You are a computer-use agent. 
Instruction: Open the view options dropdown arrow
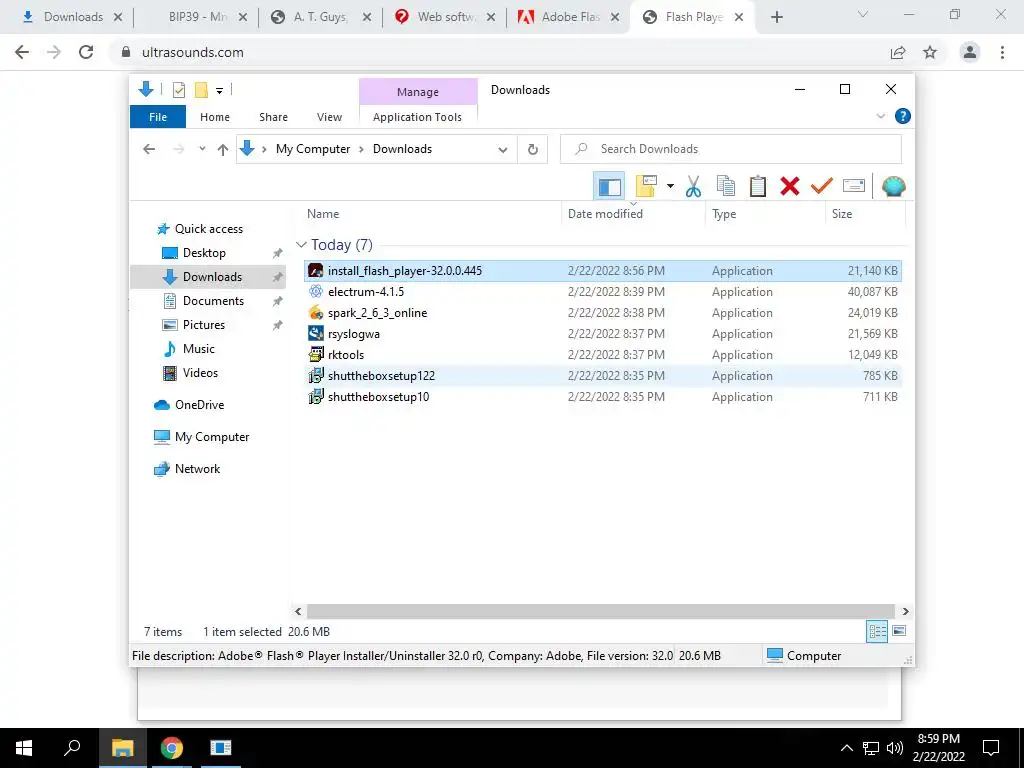coord(670,187)
